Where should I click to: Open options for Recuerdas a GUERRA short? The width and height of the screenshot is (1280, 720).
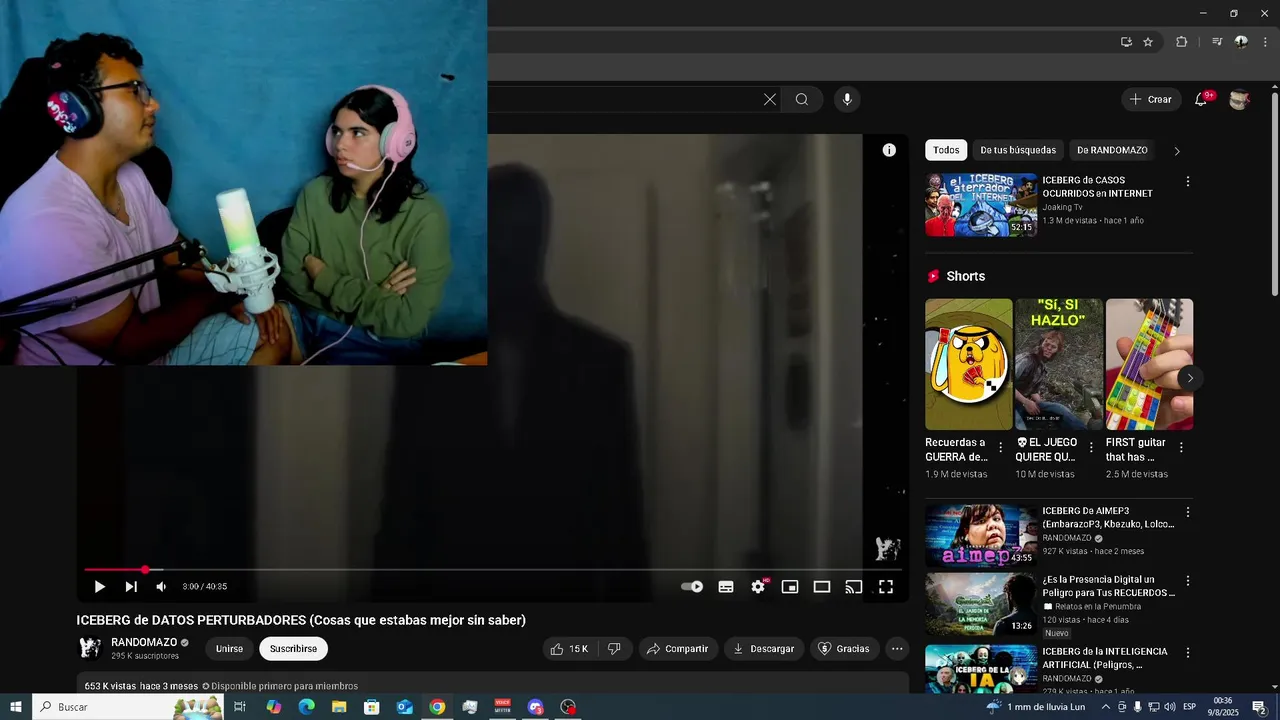point(1000,448)
